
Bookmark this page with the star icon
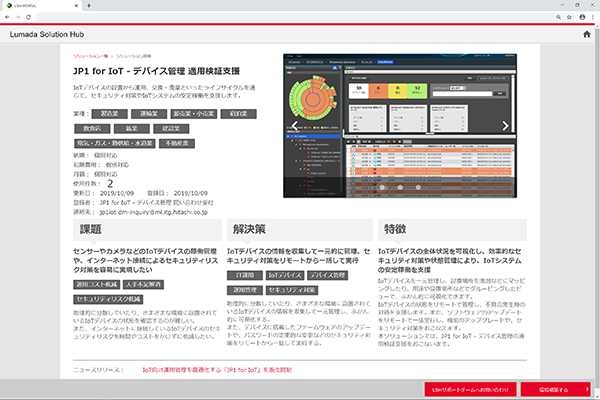click(x=569, y=17)
